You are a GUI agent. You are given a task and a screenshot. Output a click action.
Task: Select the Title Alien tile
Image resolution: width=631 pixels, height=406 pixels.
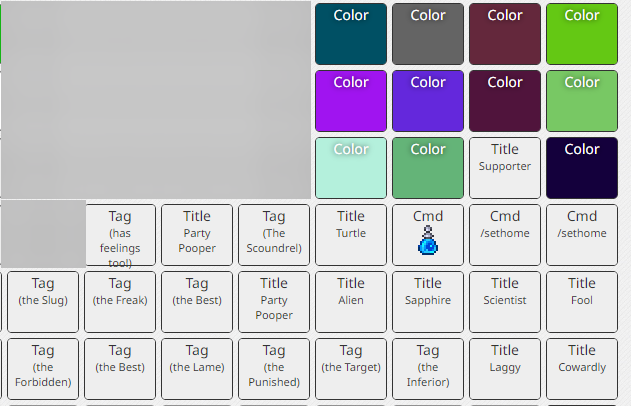(x=351, y=302)
